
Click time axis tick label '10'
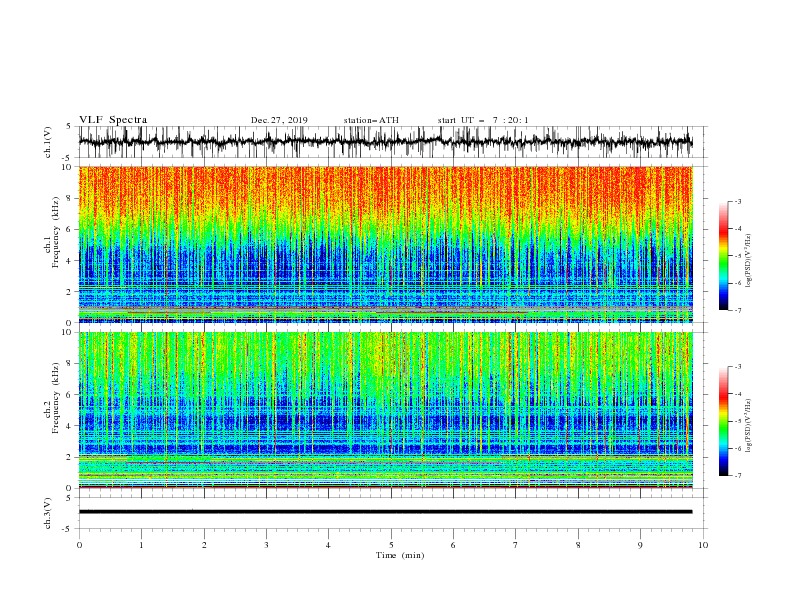point(703,545)
